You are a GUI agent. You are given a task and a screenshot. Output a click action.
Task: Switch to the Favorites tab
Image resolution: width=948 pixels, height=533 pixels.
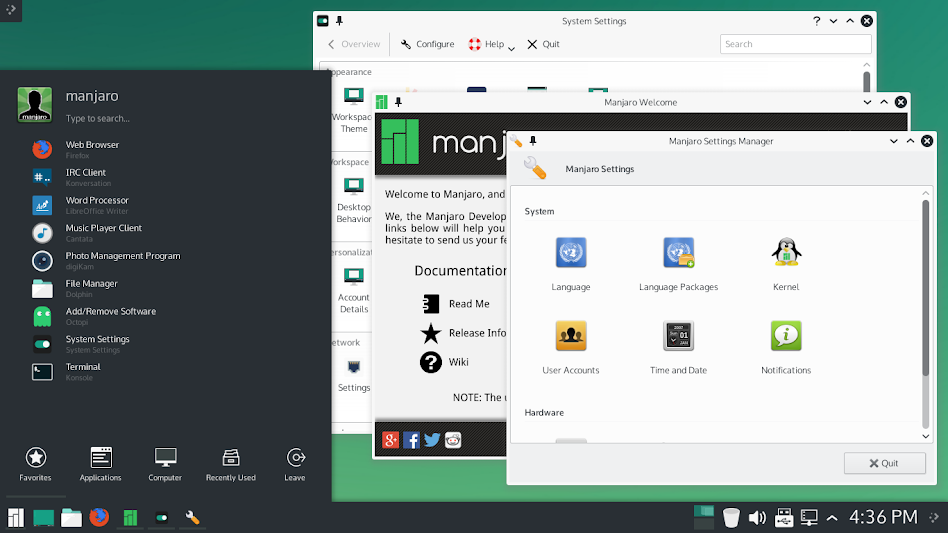click(x=35, y=464)
